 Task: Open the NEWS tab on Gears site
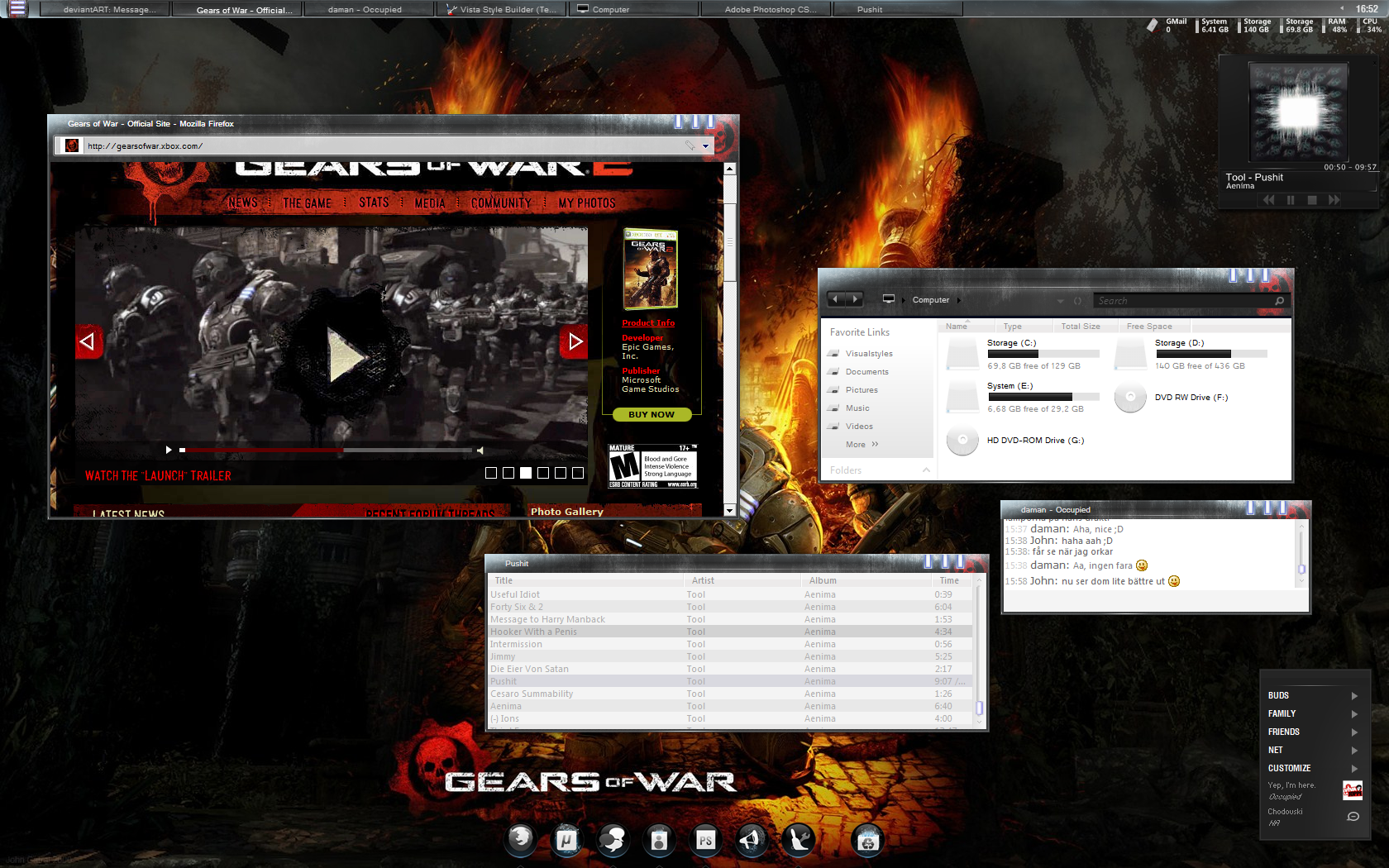point(243,203)
